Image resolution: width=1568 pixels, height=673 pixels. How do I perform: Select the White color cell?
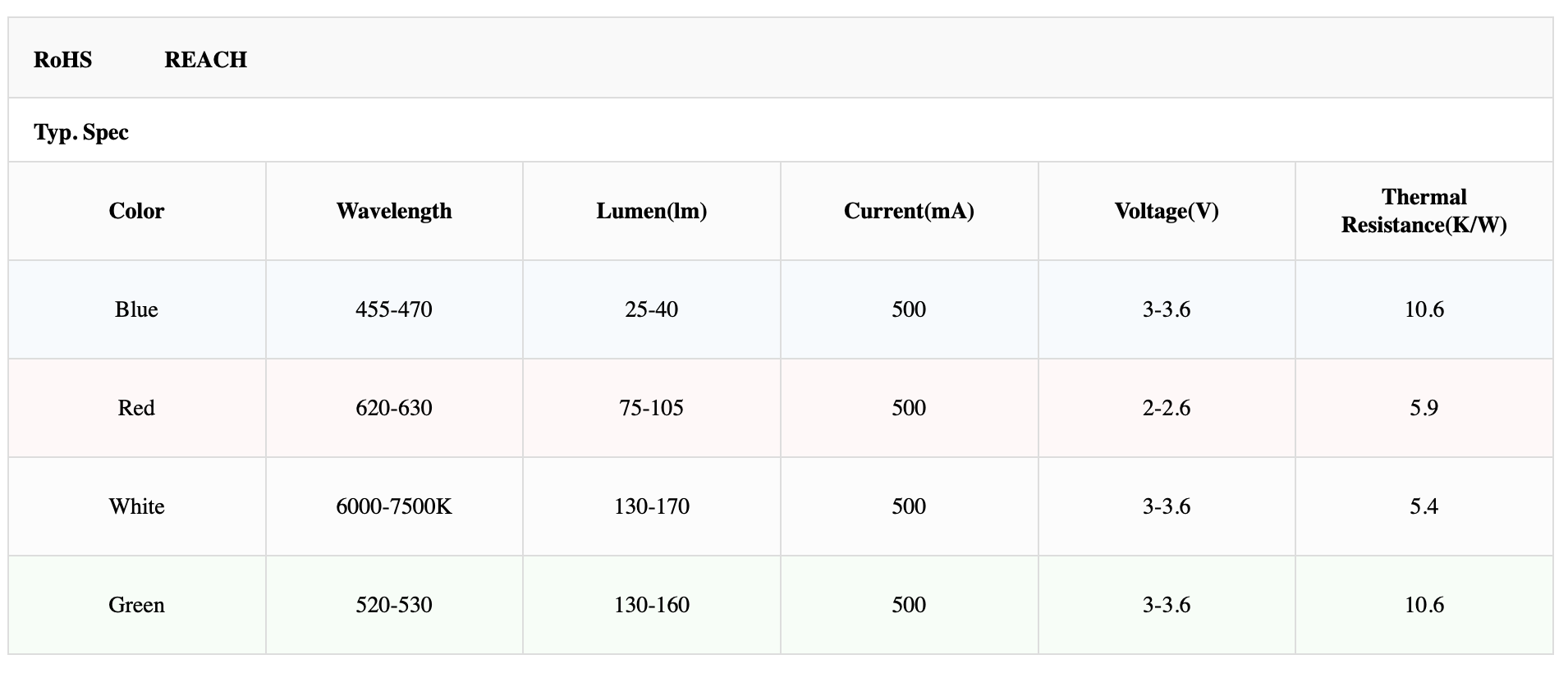136,506
